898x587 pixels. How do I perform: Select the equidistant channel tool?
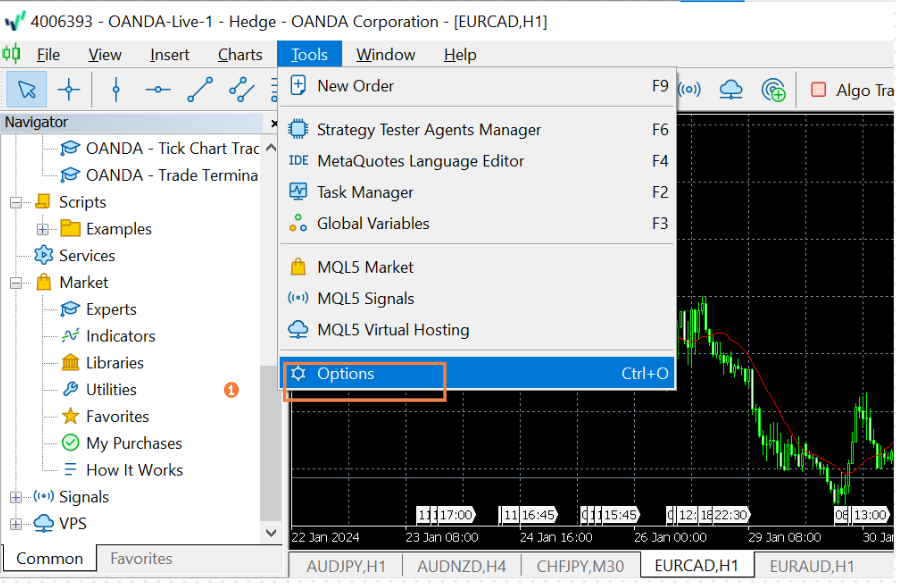[x=240, y=89]
